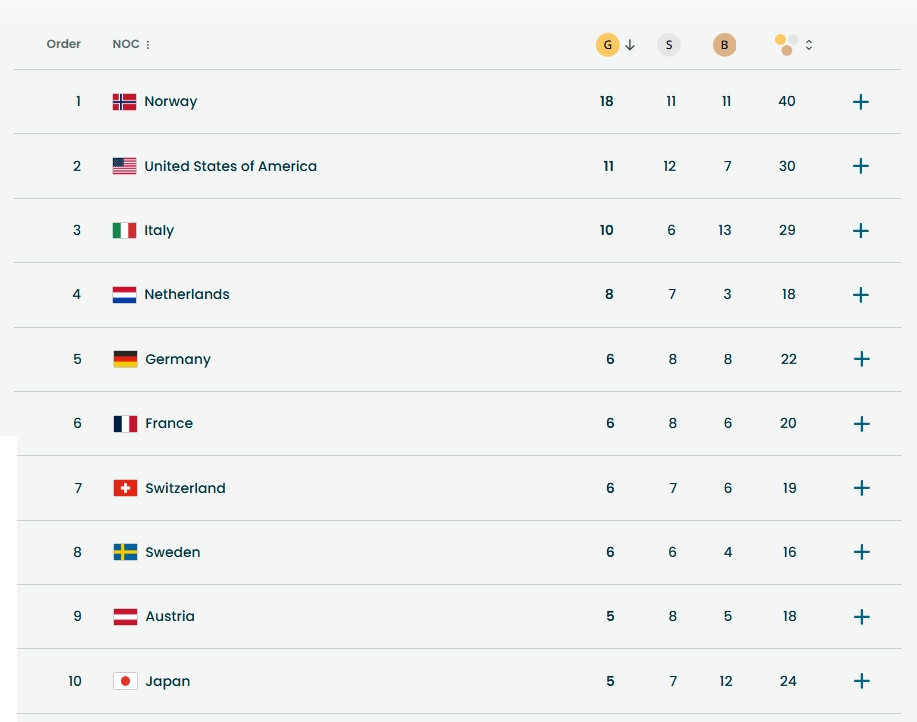Show Netherlands medal details
Viewport: 917px width, 722px height.
860,295
